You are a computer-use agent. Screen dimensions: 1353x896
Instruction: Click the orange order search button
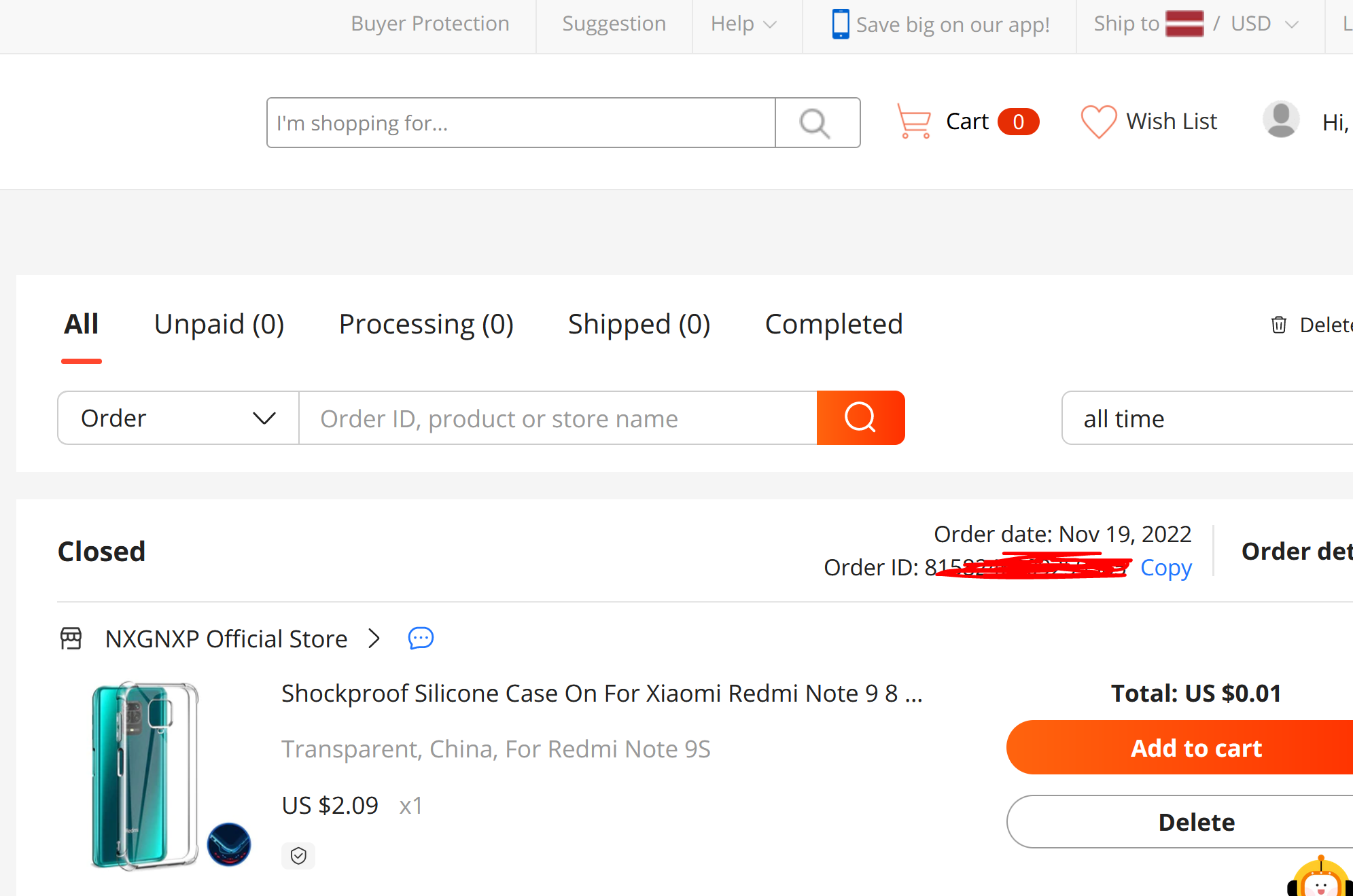pyautogui.click(x=860, y=418)
